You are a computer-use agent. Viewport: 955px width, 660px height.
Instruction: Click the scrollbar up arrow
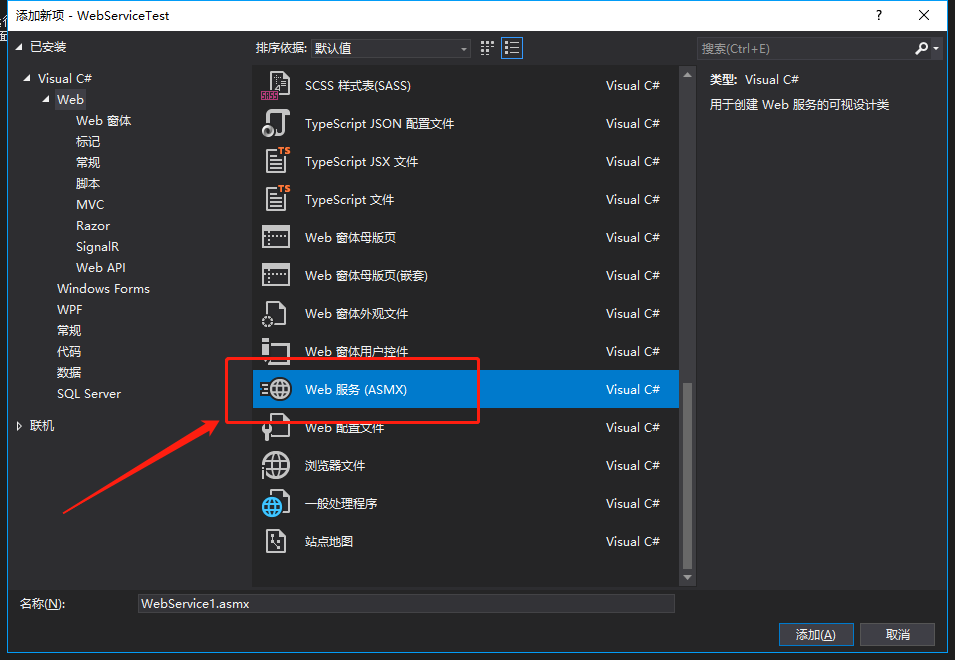688,75
